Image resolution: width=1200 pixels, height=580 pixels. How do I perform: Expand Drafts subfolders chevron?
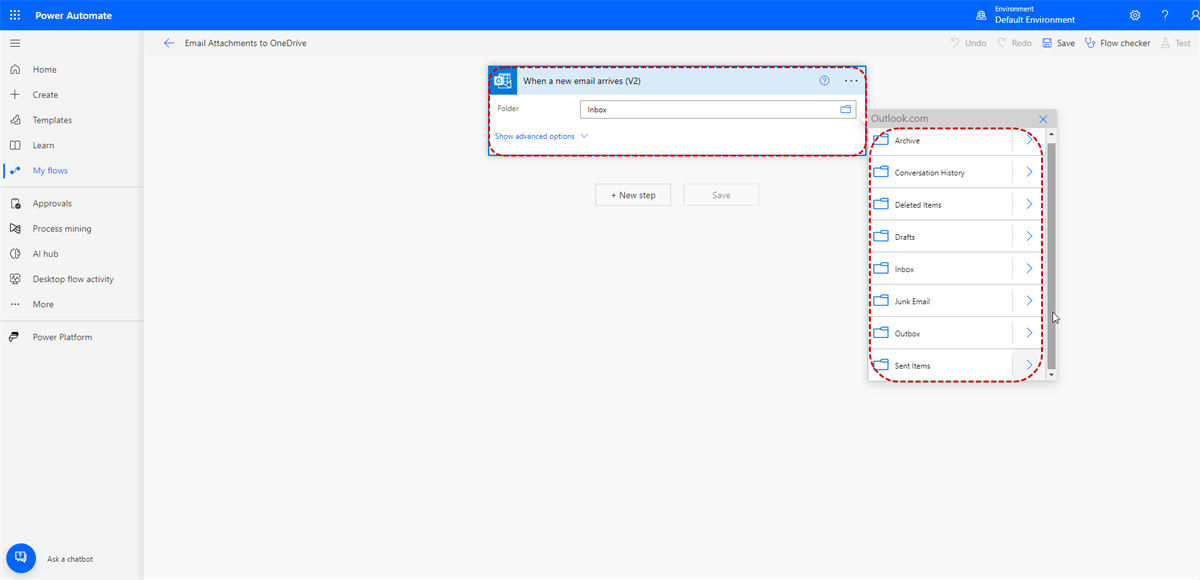(1029, 236)
